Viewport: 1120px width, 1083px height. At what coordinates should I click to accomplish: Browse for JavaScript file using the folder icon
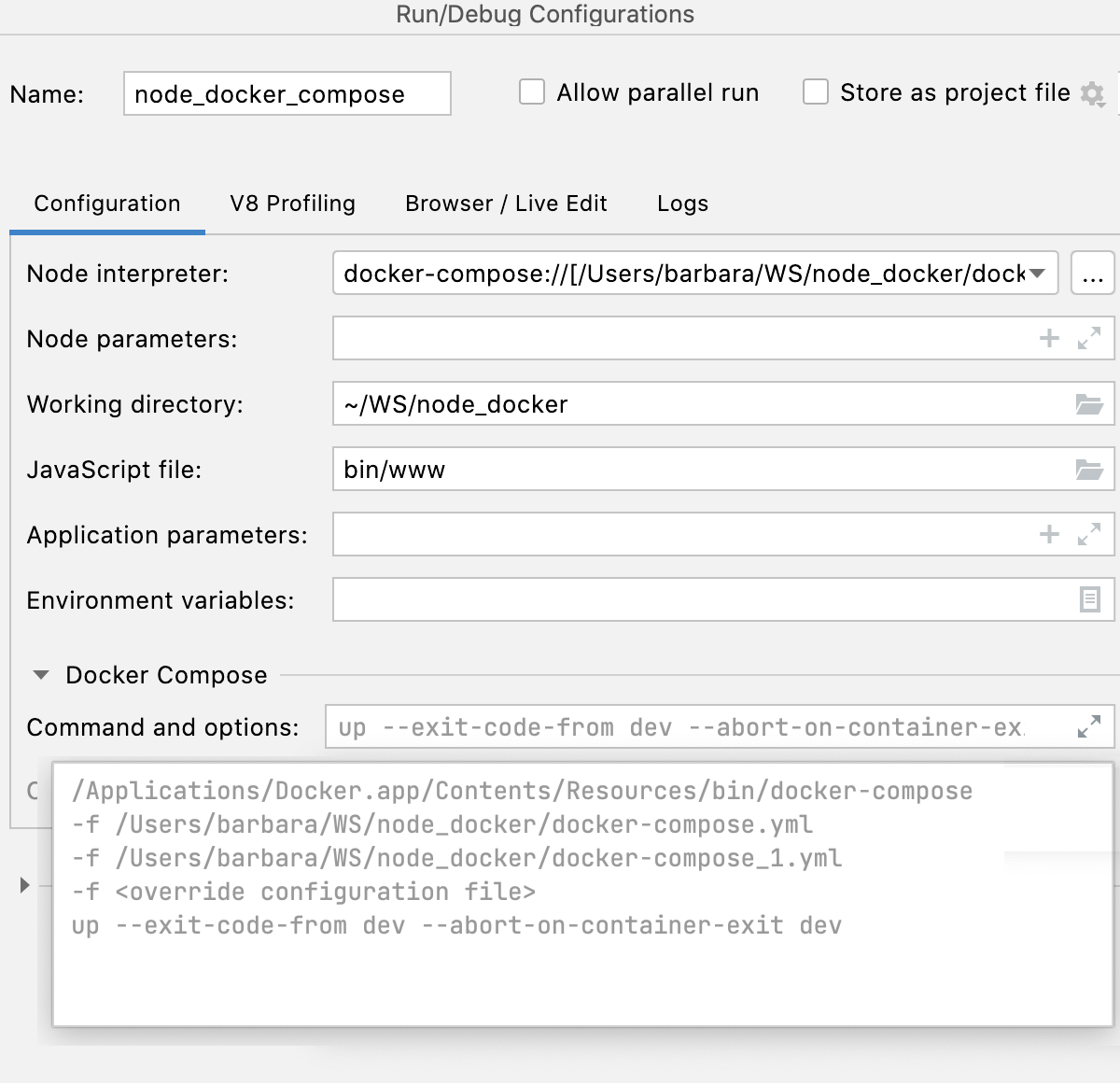pos(1090,469)
